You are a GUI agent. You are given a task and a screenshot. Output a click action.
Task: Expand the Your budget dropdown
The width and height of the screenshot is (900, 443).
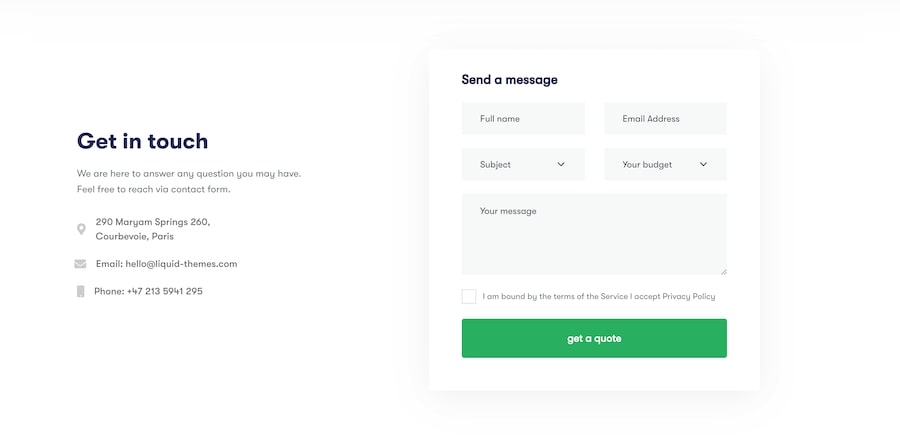pyautogui.click(x=664, y=164)
